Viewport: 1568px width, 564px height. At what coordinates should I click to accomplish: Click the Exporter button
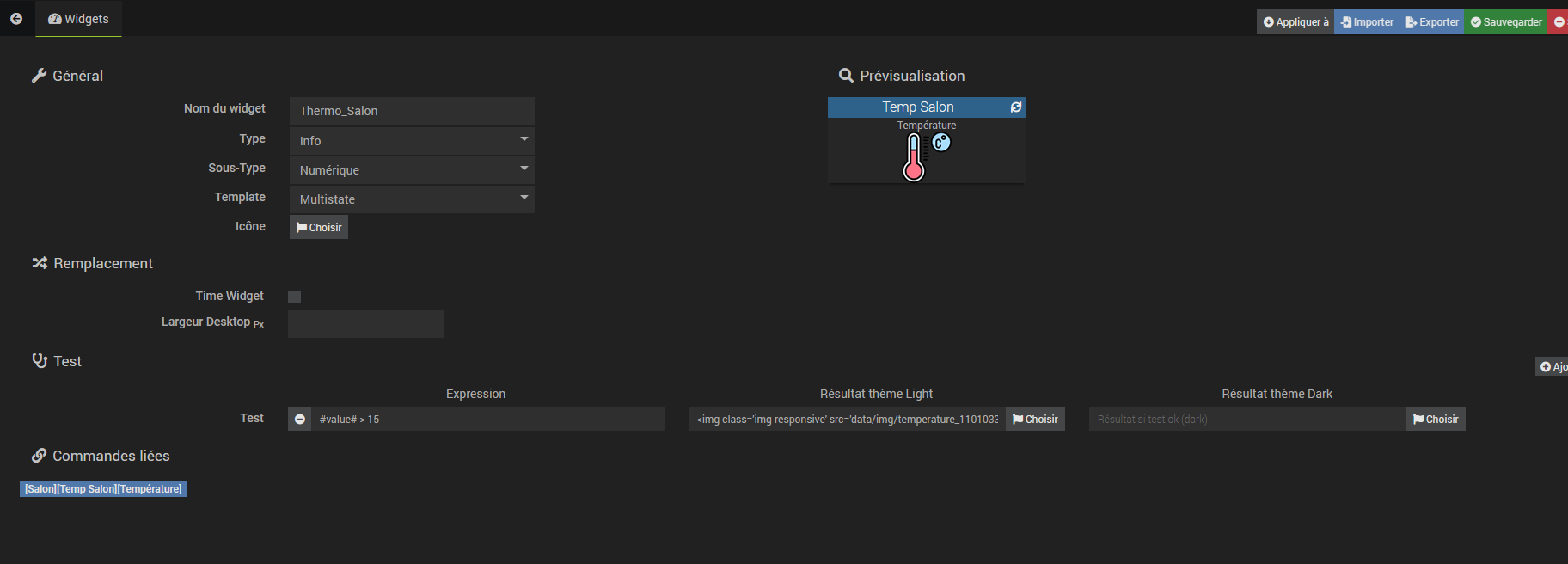click(1432, 22)
